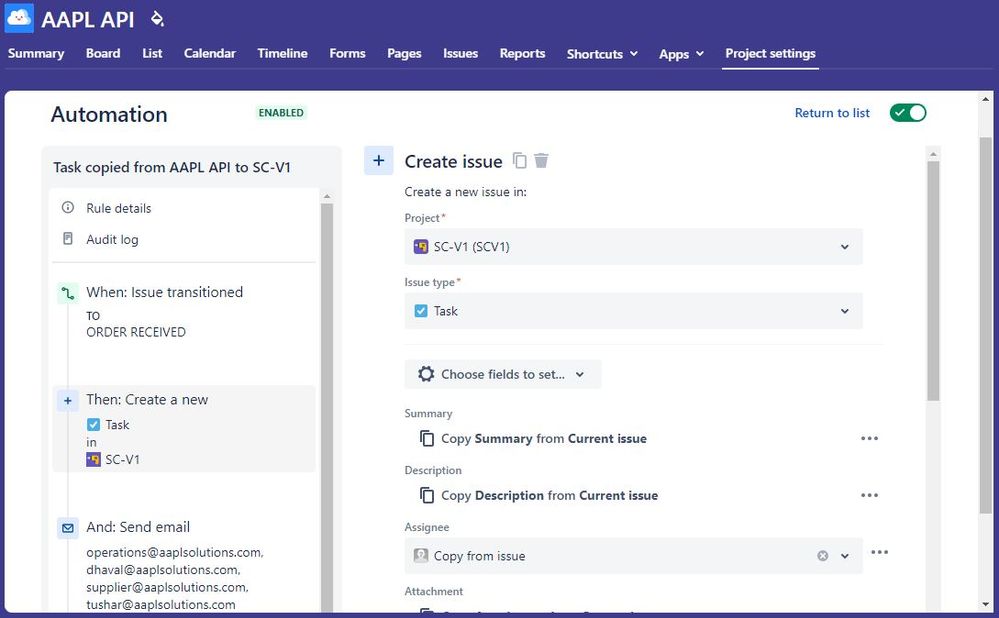999x618 pixels.
Task: Switch to the Board tab
Action: tap(103, 54)
